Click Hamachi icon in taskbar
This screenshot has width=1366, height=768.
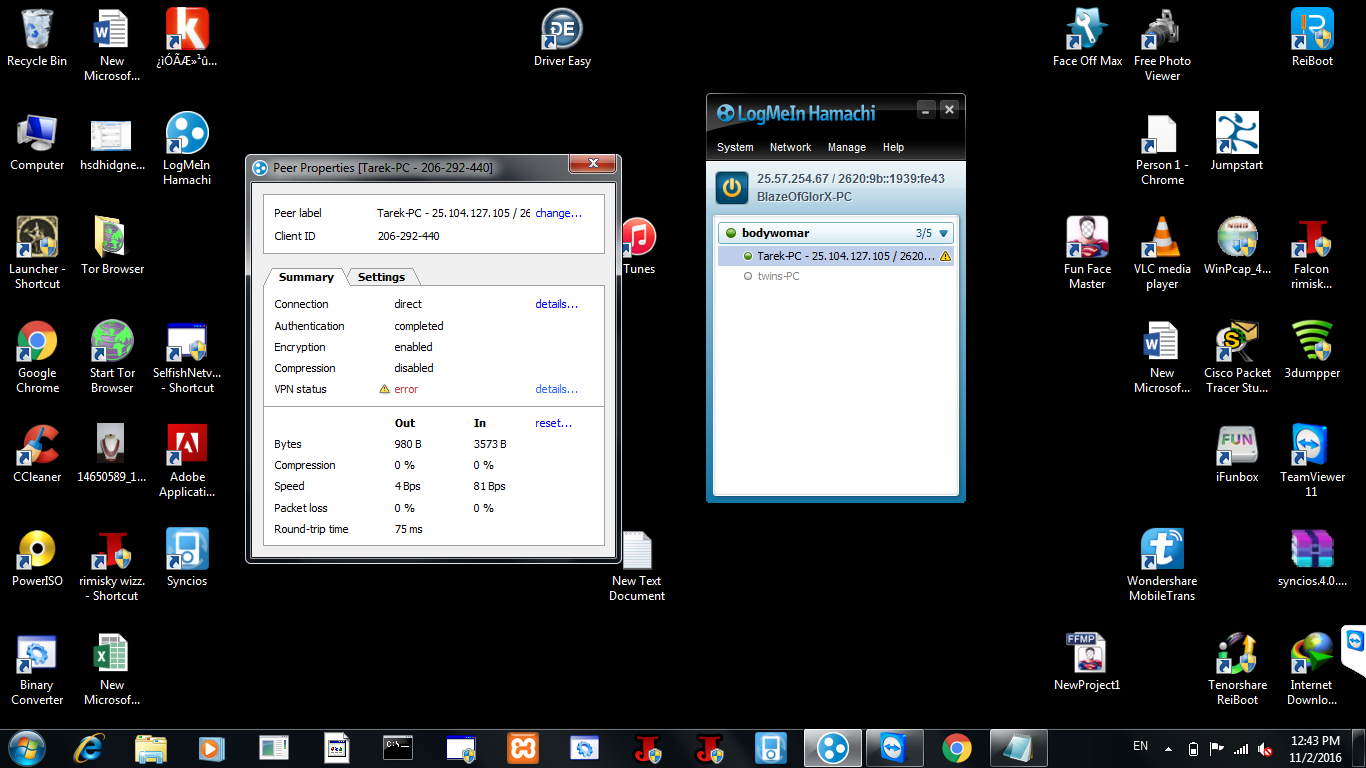[x=832, y=747]
